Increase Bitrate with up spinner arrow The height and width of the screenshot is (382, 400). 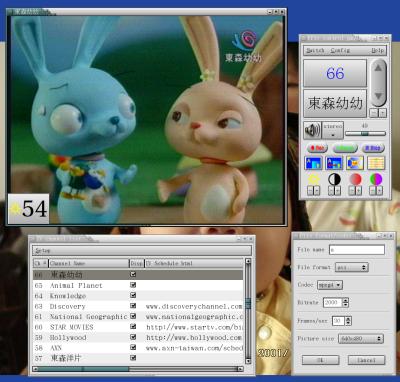tap(345, 300)
